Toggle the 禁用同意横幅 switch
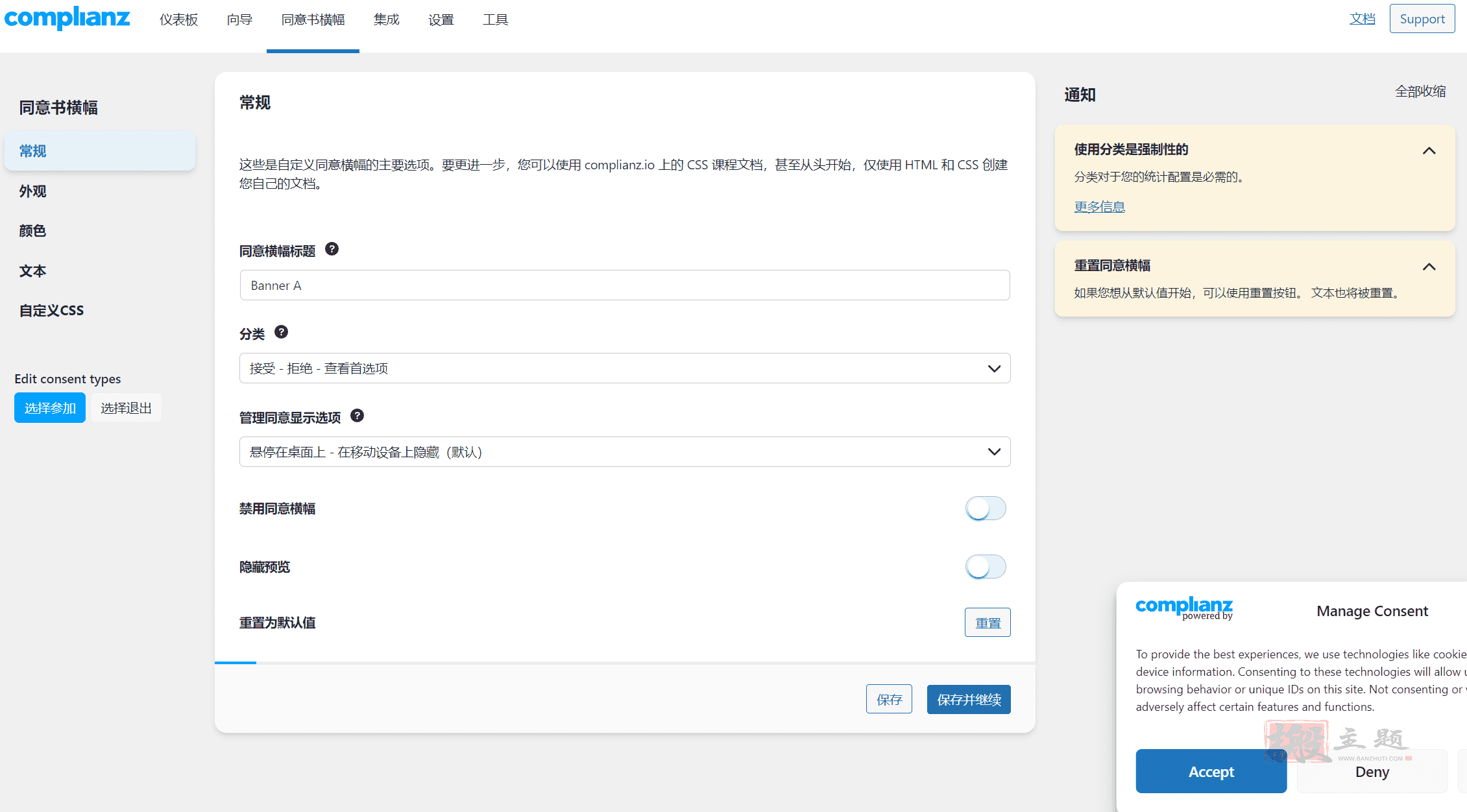The width and height of the screenshot is (1467, 812). (986, 508)
